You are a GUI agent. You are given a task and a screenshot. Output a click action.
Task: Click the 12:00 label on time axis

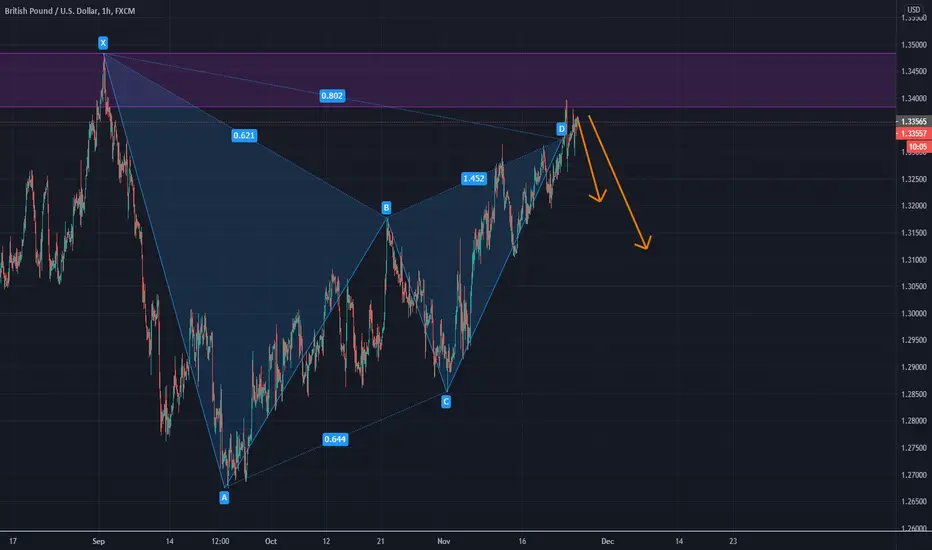click(220, 541)
